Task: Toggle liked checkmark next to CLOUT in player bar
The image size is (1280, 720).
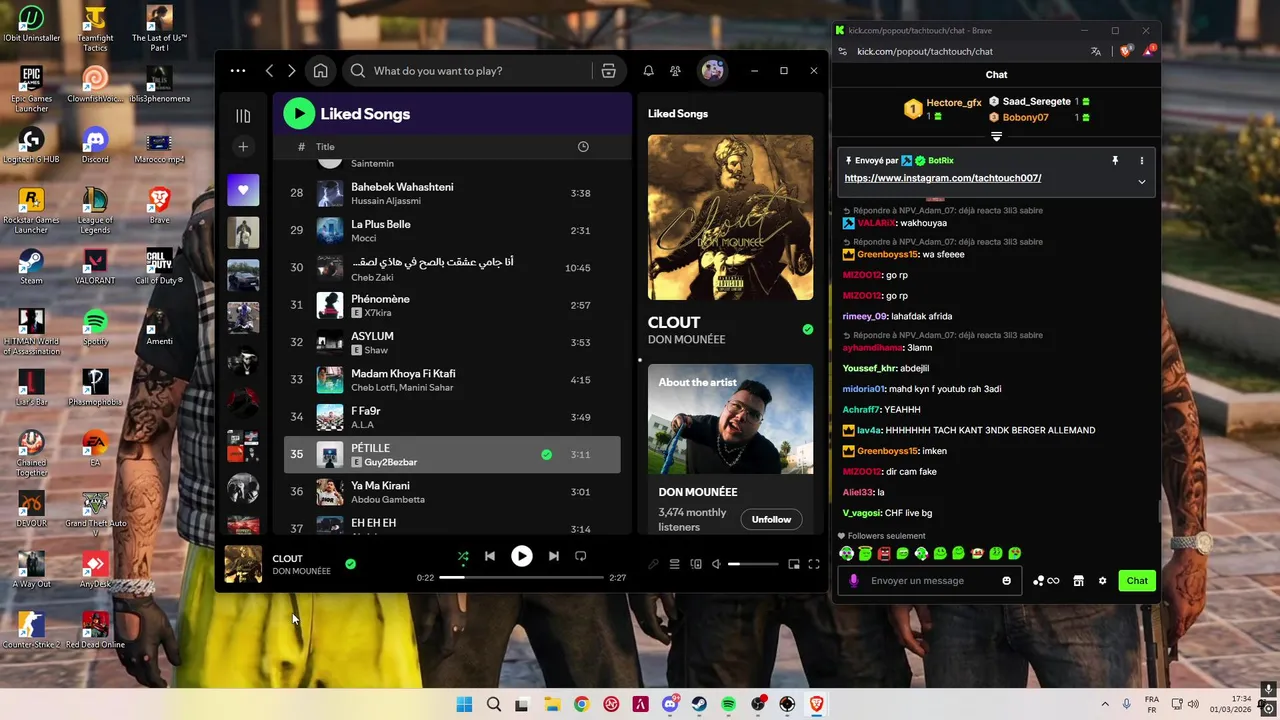Action: tap(350, 564)
